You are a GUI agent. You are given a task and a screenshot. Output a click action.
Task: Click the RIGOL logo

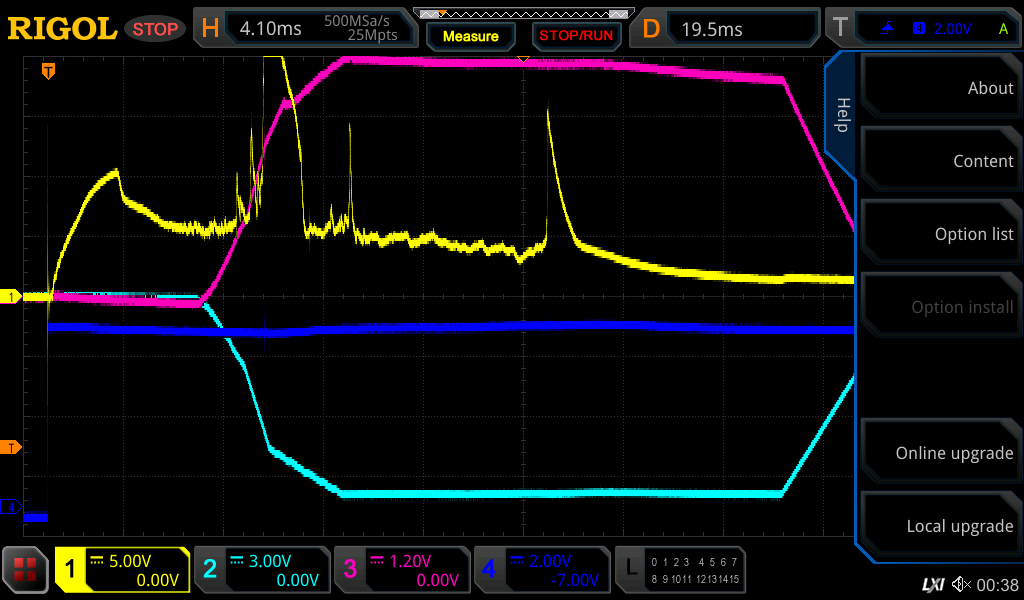(62, 29)
